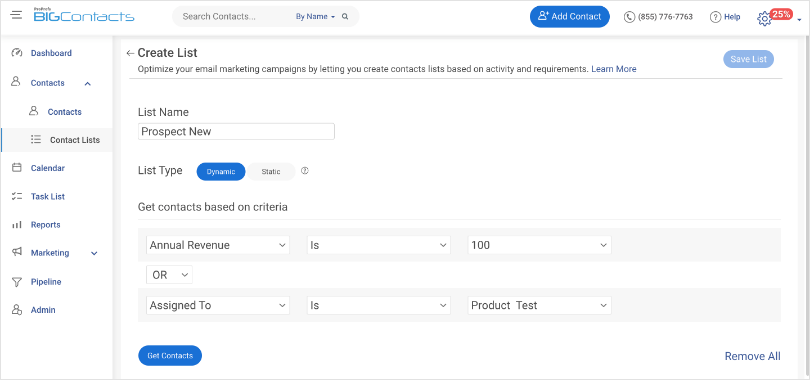The width and height of the screenshot is (810, 380).
Task: Open Pipeline in sidebar
Action: [x=46, y=282]
